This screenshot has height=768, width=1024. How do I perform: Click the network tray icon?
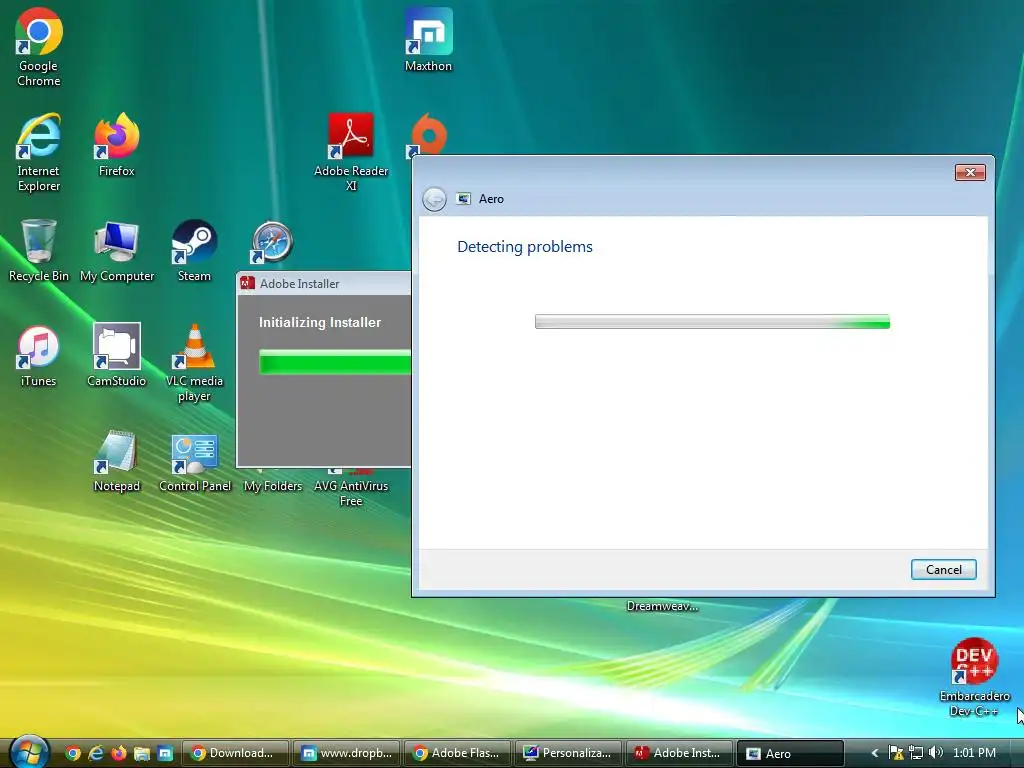point(916,753)
